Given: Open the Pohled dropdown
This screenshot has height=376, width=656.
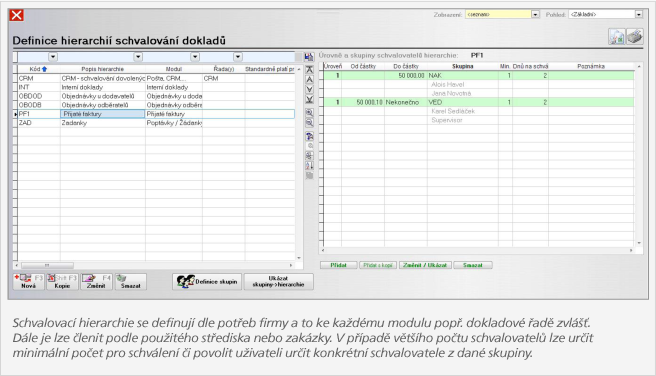Looking at the screenshot, I should [x=638, y=15].
